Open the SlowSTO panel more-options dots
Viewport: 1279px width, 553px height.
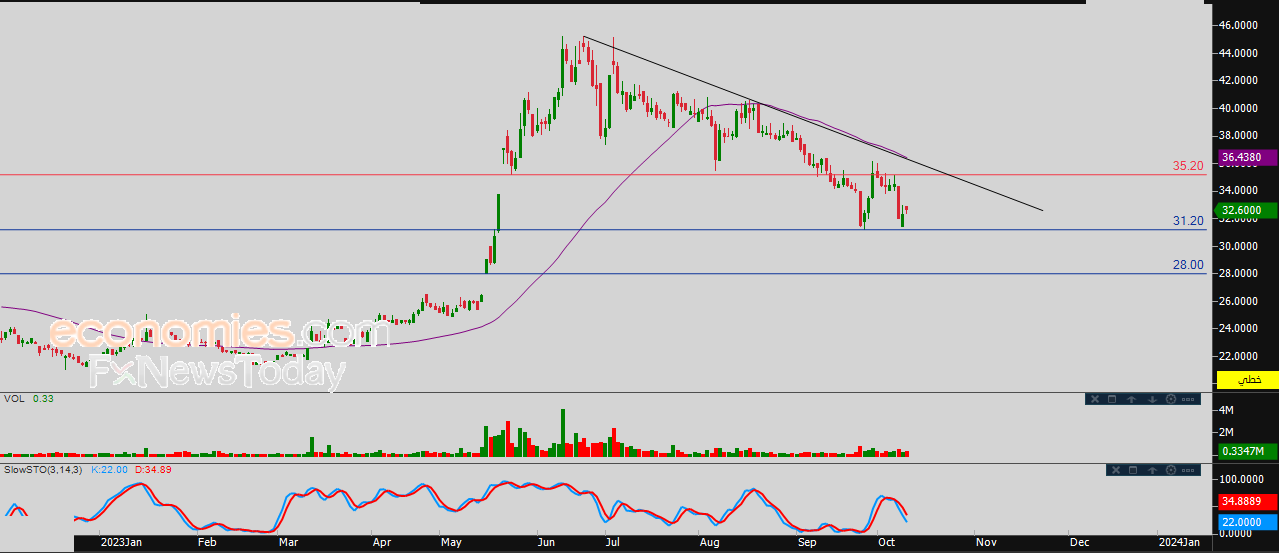click(x=1188, y=470)
